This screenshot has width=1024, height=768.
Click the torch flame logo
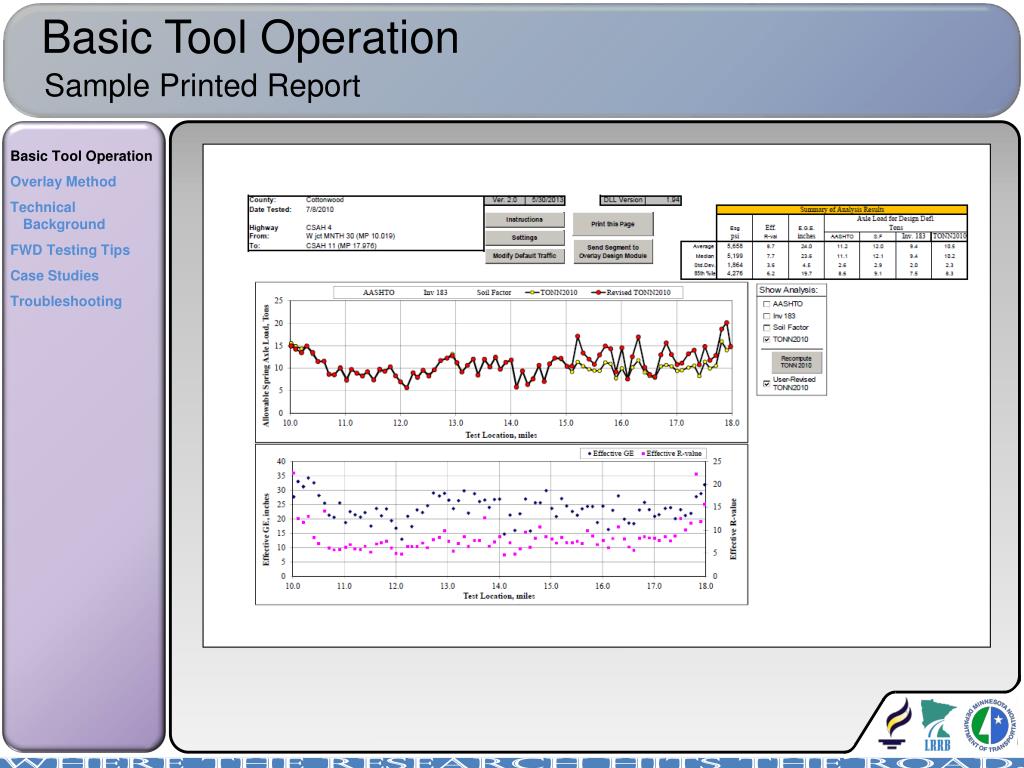[897, 723]
